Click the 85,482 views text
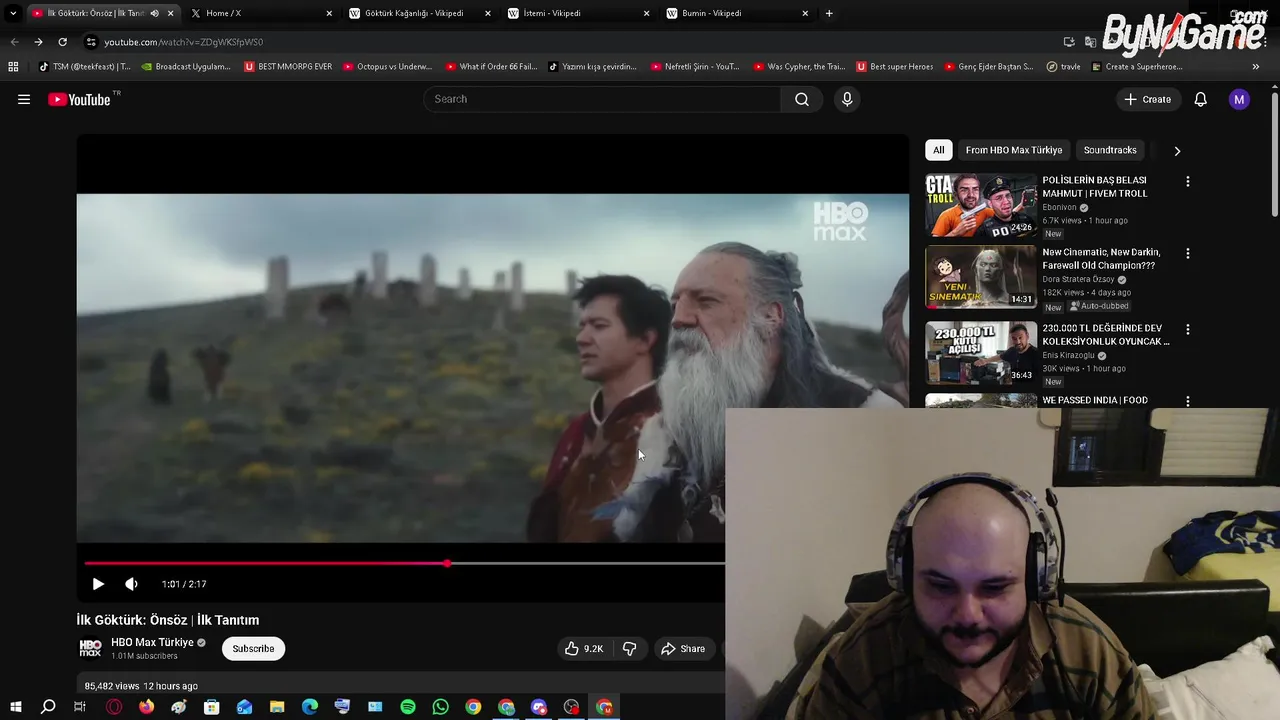Image resolution: width=1280 pixels, height=720 pixels. tap(112, 686)
